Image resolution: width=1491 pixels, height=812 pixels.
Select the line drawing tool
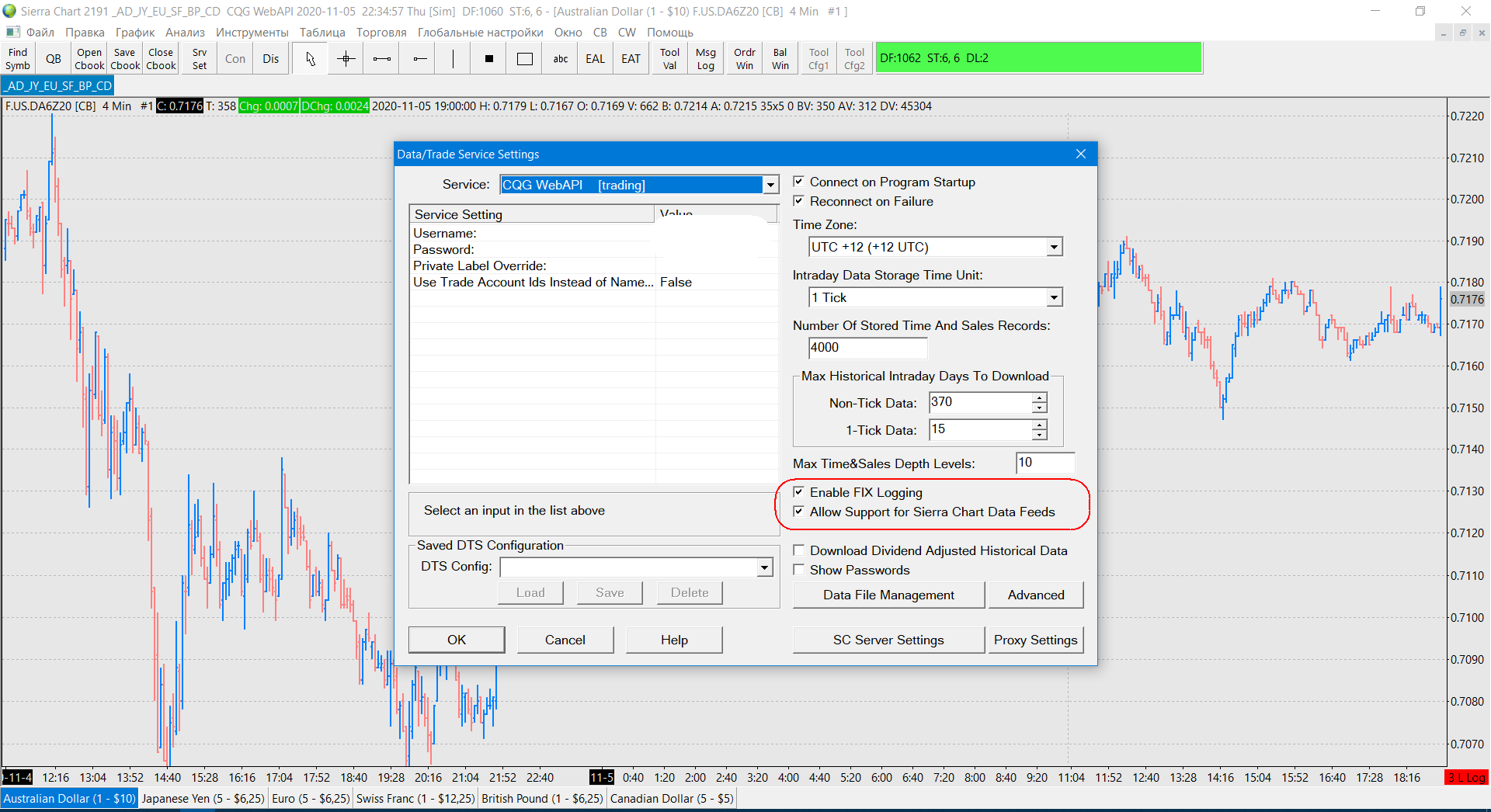(382, 59)
